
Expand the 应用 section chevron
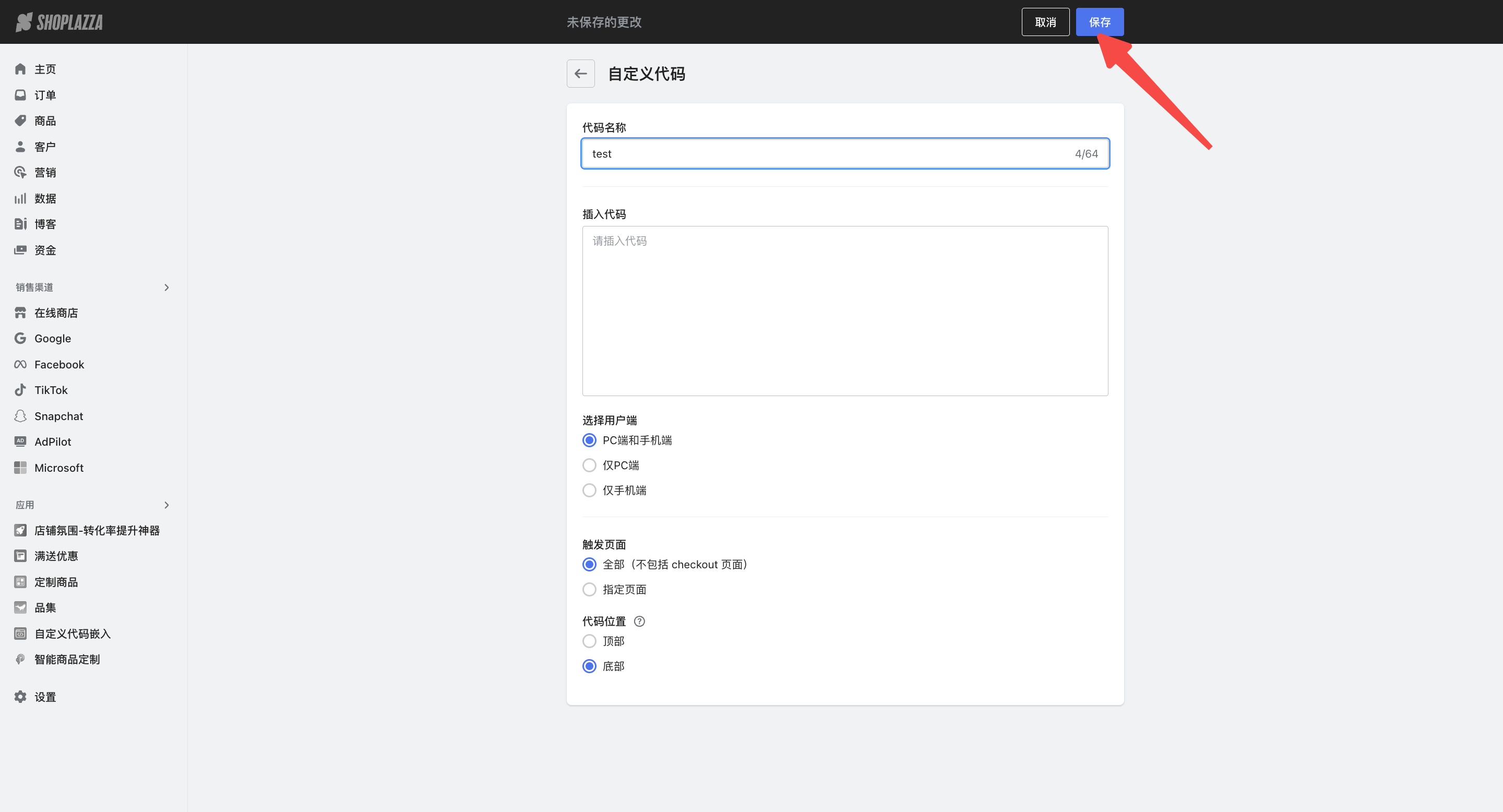pyautogui.click(x=166, y=505)
